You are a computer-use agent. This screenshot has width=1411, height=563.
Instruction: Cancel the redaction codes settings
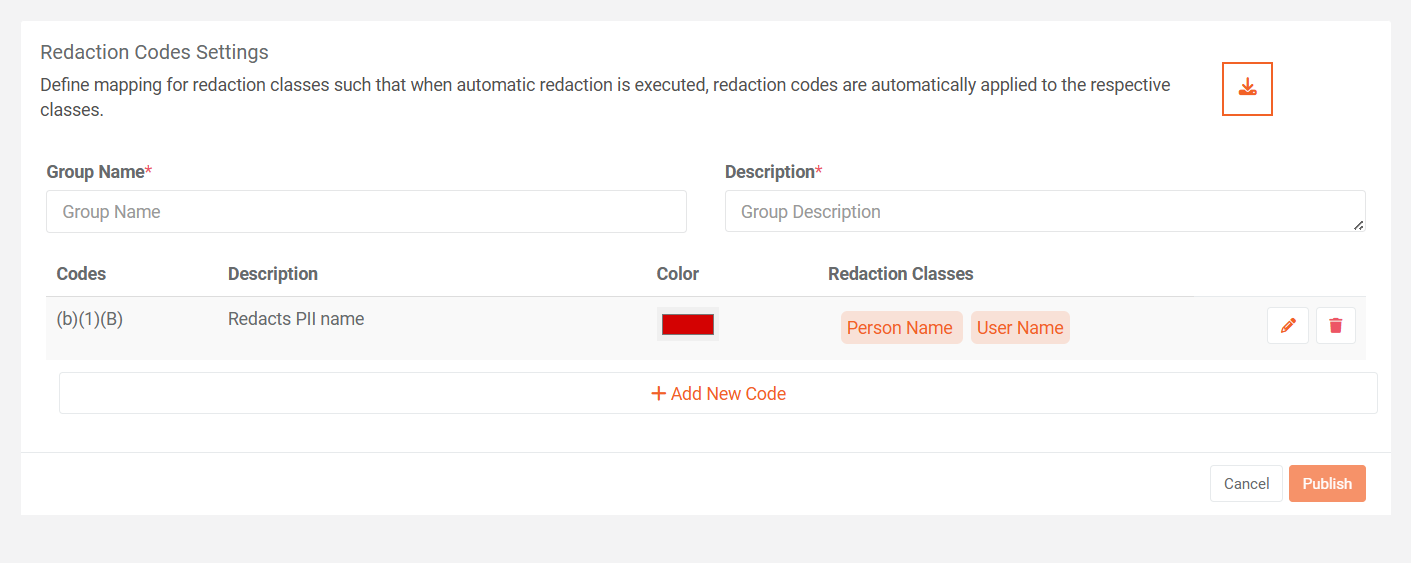pos(1246,484)
